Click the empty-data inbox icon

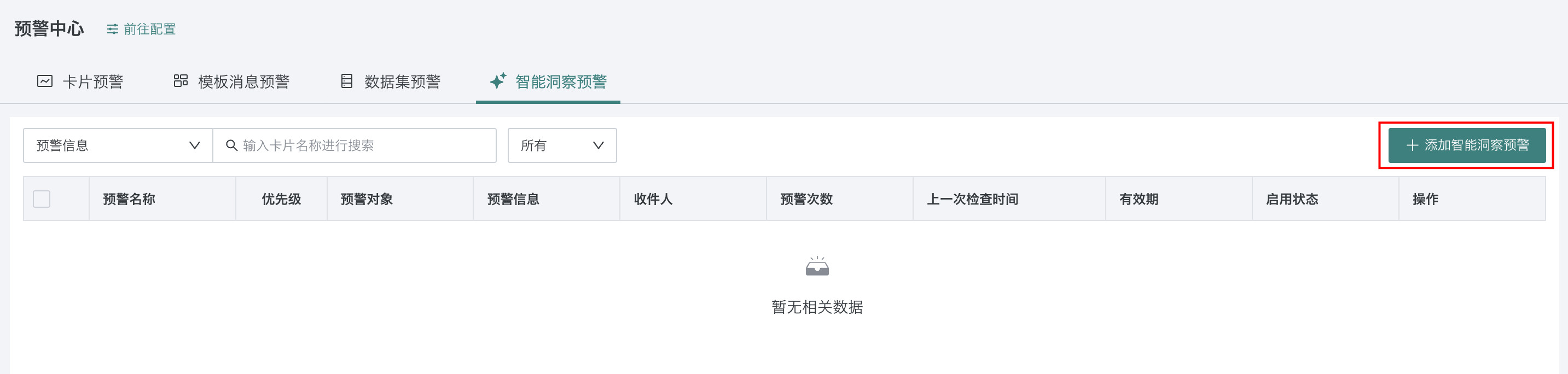[817, 266]
